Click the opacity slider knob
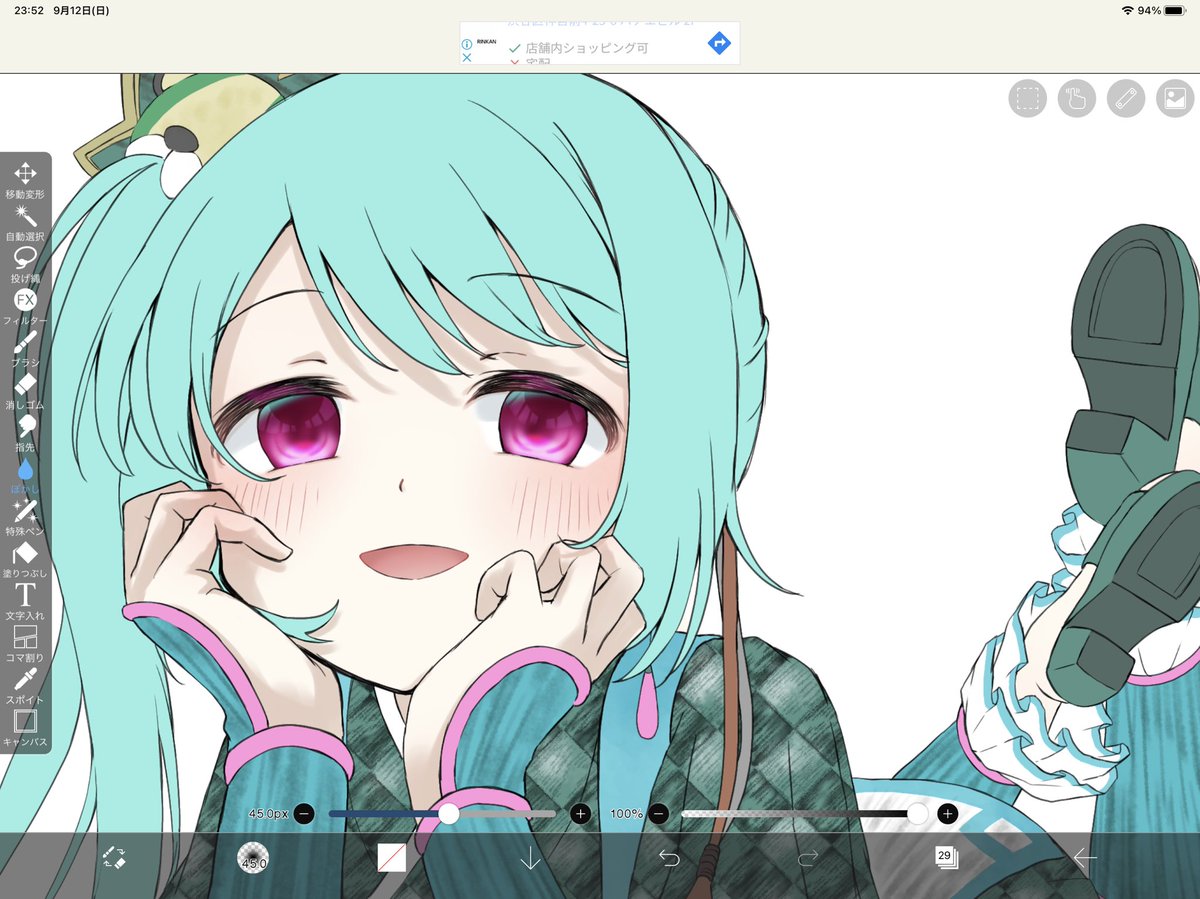 pyautogui.click(x=917, y=814)
